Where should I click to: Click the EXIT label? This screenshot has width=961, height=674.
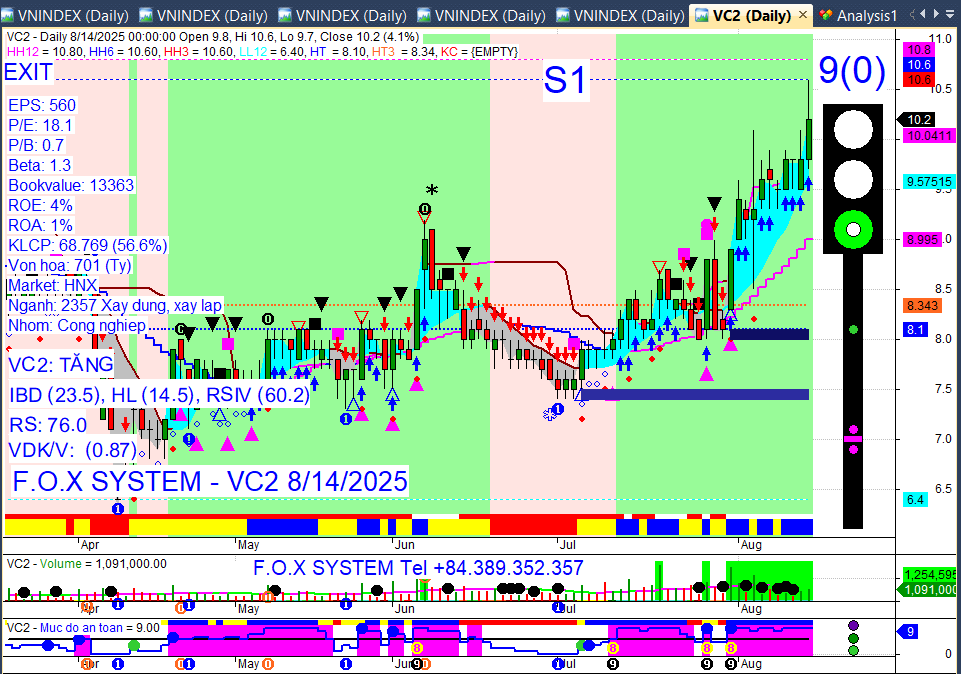(28, 72)
